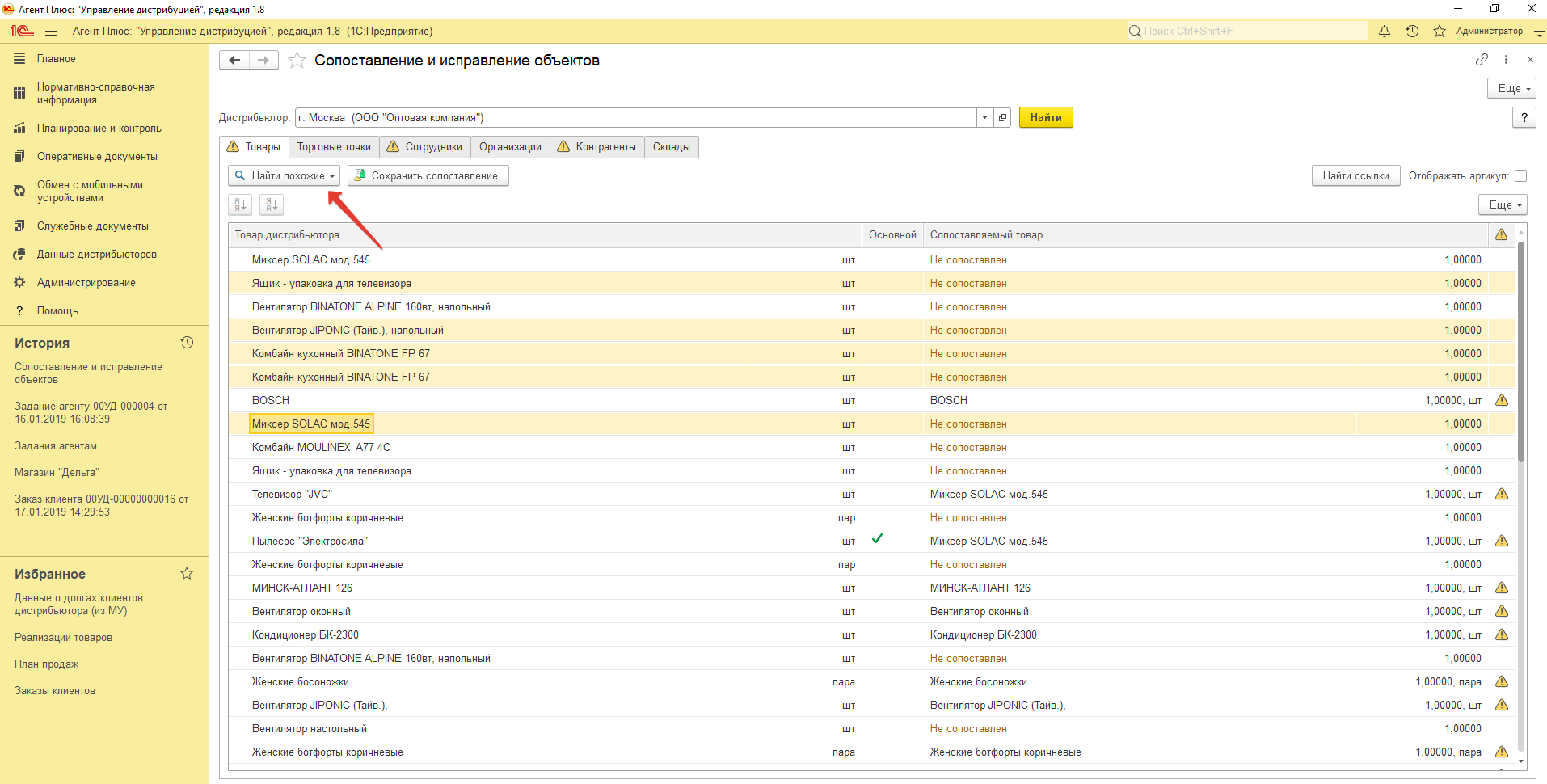The image size is (1547, 784).
Task: Go back with the left arrow
Action: (x=234, y=60)
